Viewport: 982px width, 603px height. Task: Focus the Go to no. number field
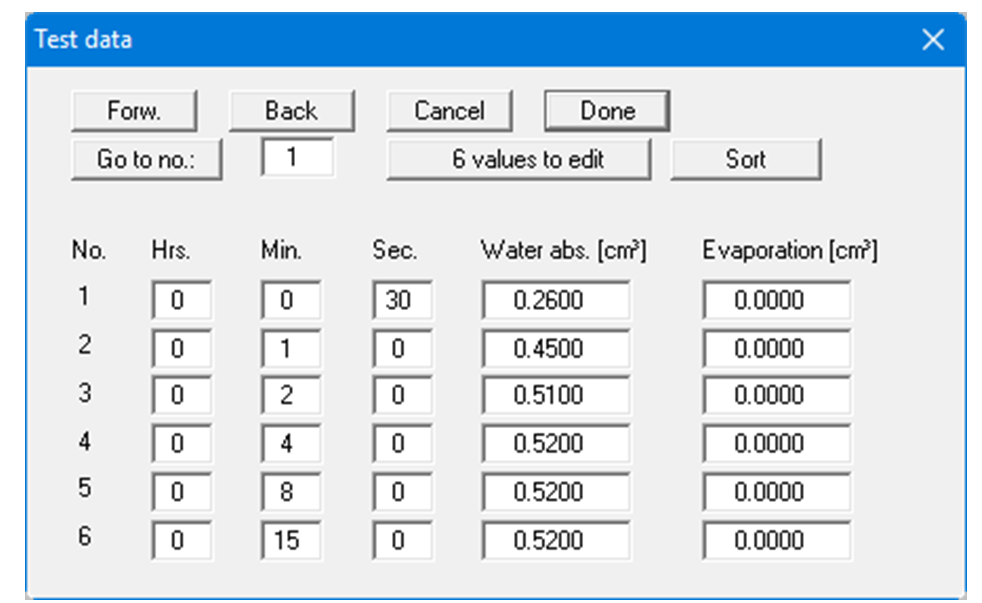(297, 158)
